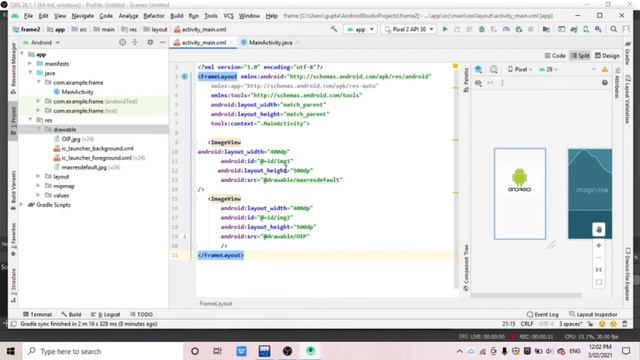
Task: Expand the mipmap folder
Action: click(x=38, y=186)
